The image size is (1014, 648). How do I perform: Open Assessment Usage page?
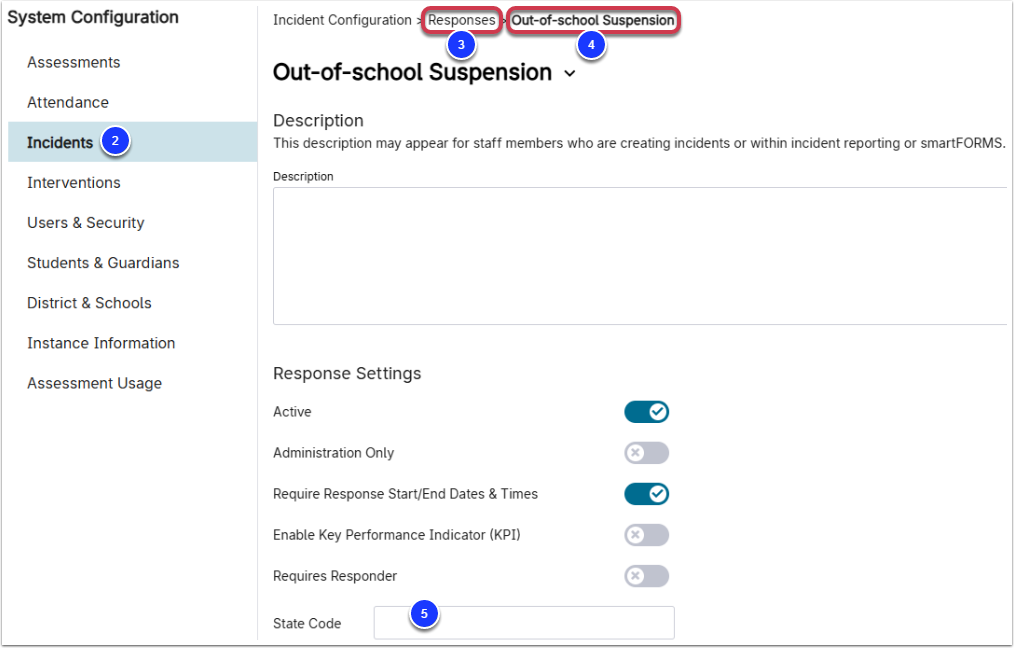tap(94, 383)
